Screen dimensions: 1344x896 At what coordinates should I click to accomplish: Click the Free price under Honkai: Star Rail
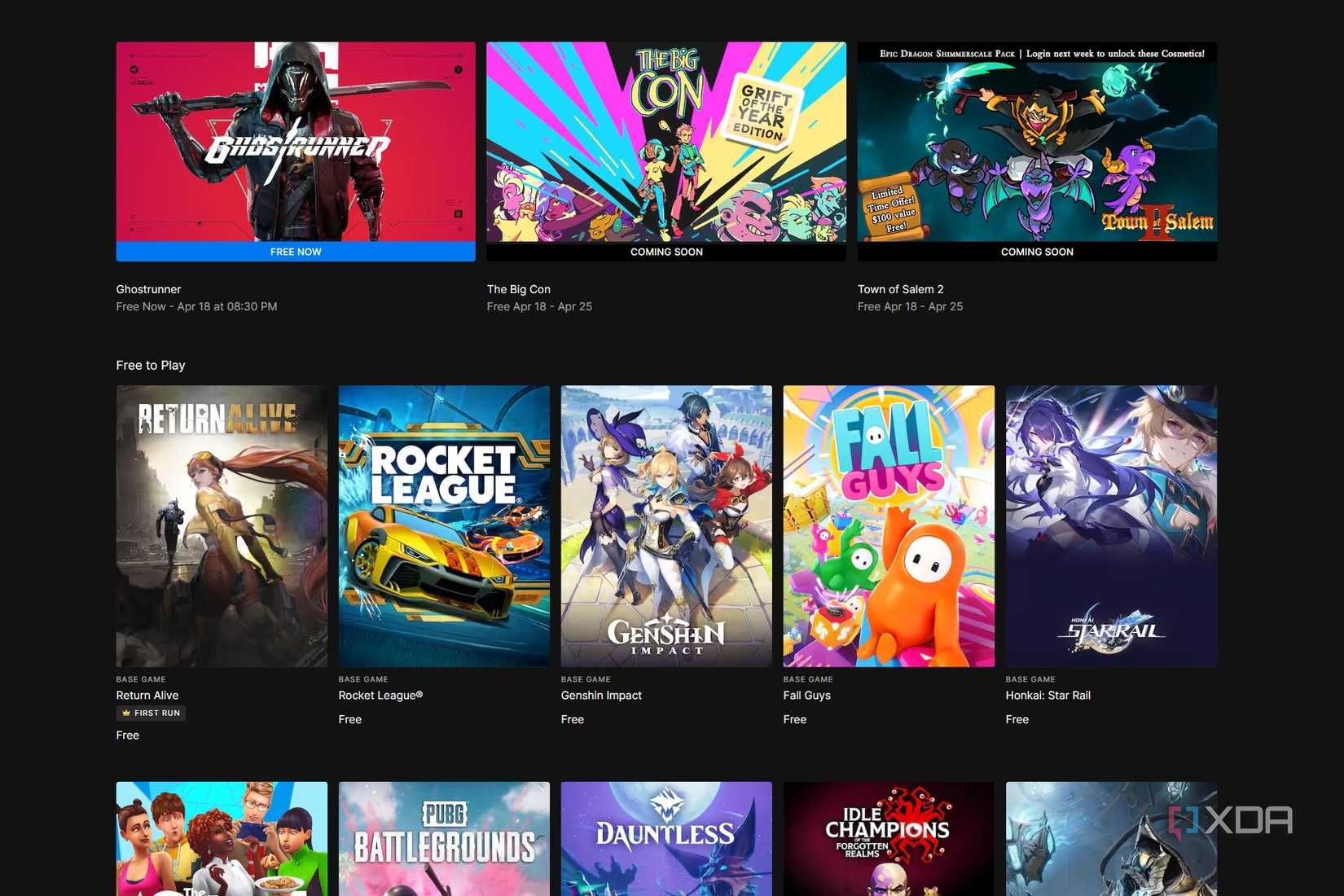pyautogui.click(x=1017, y=719)
